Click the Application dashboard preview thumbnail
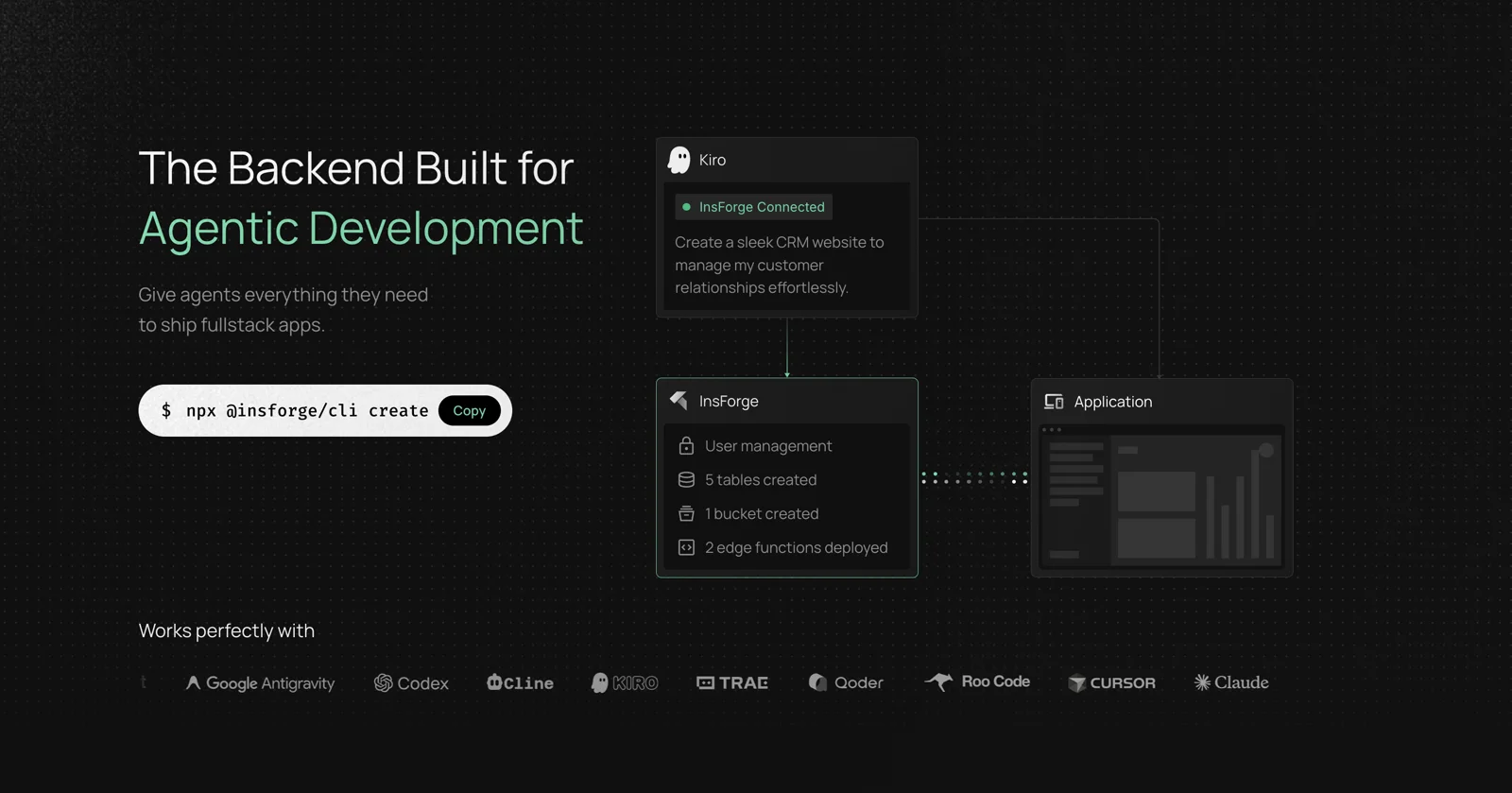Viewport: 1512px width, 793px height. coord(1161,497)
